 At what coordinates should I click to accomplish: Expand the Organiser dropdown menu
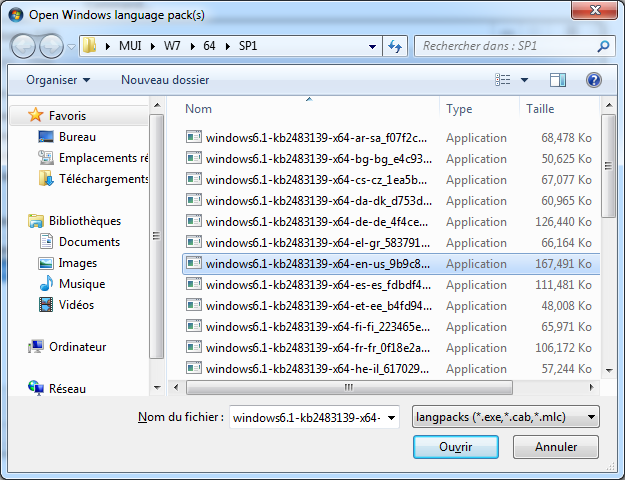(58, 80)
